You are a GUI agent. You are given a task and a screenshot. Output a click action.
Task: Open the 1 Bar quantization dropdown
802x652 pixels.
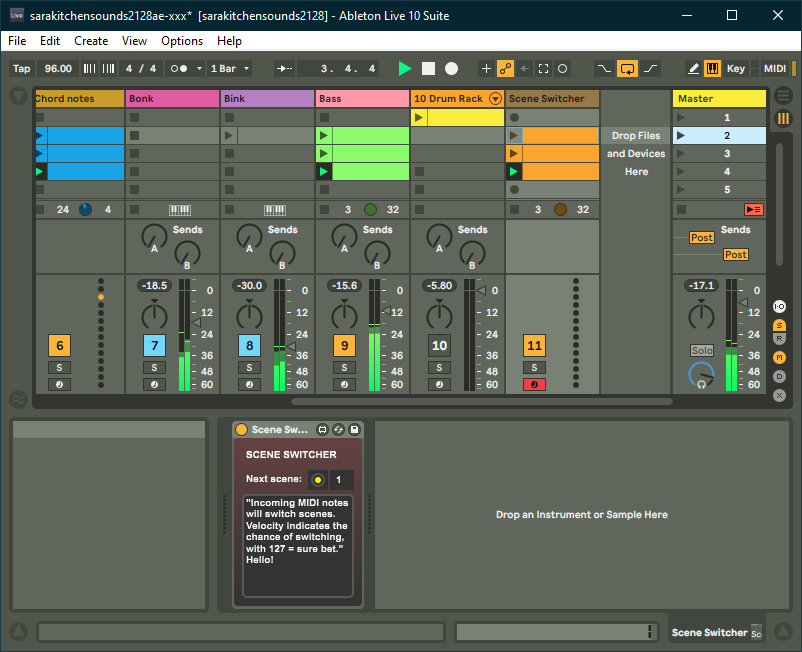(x=230, y=69)
